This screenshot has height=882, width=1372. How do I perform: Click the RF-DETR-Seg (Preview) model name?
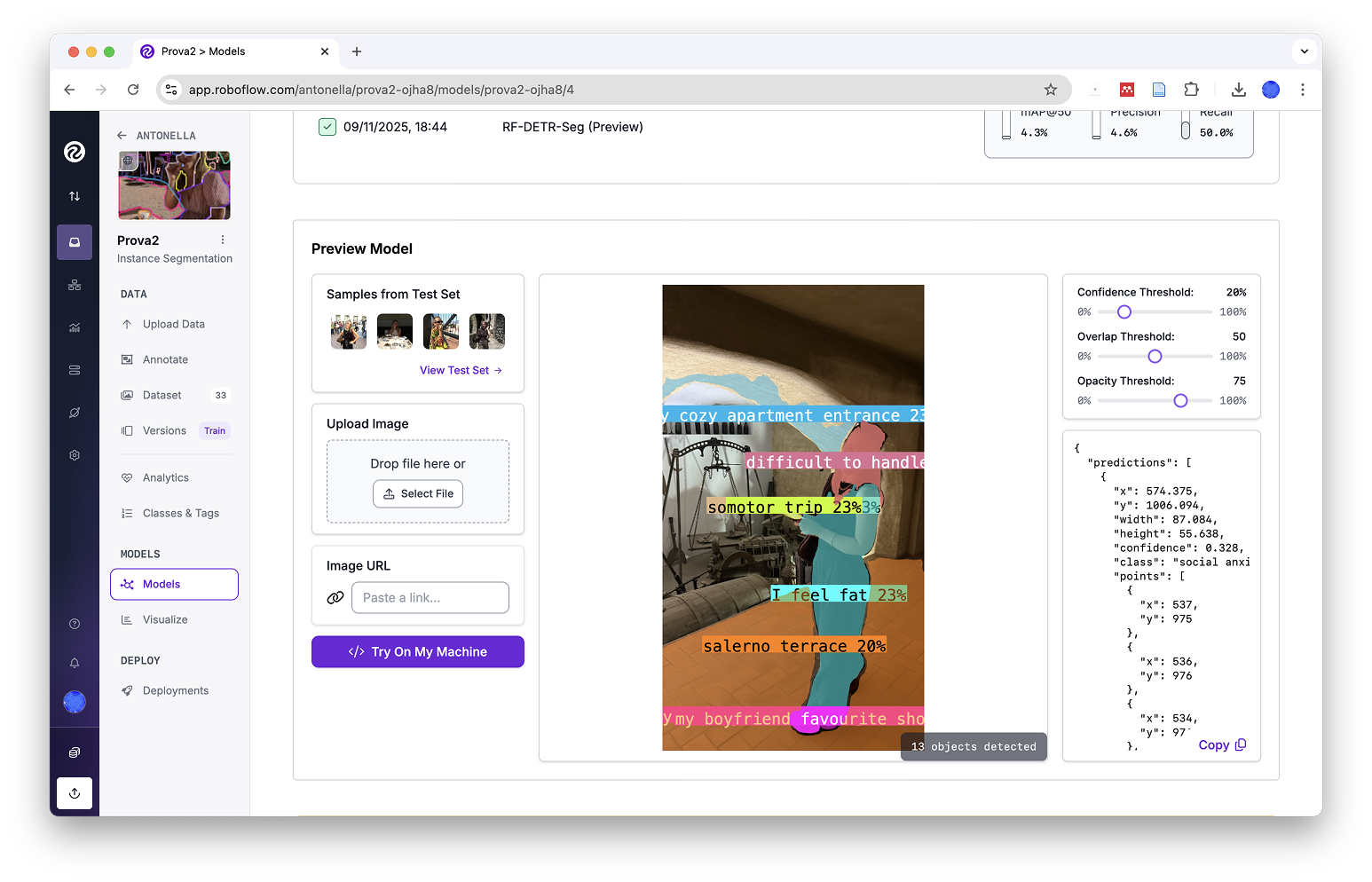(572, 127)
